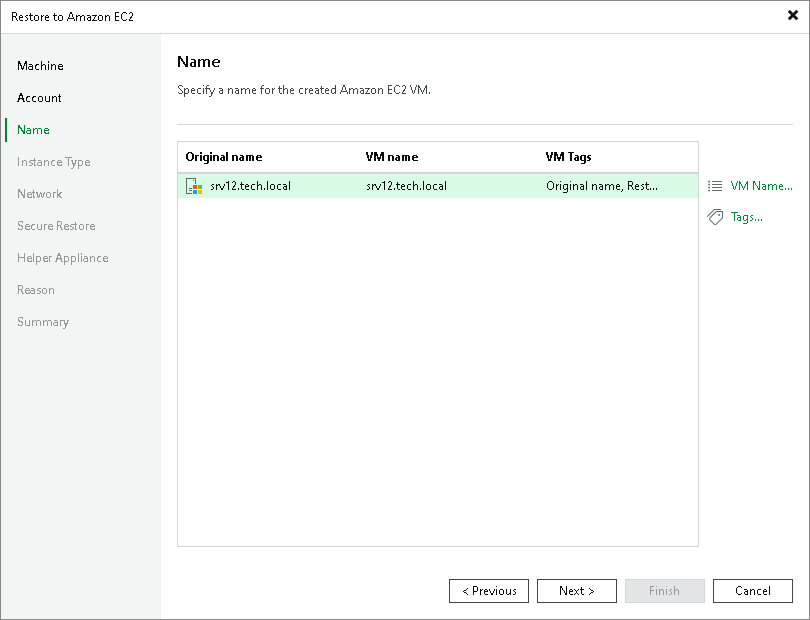Select the Network step

(39, 193)
